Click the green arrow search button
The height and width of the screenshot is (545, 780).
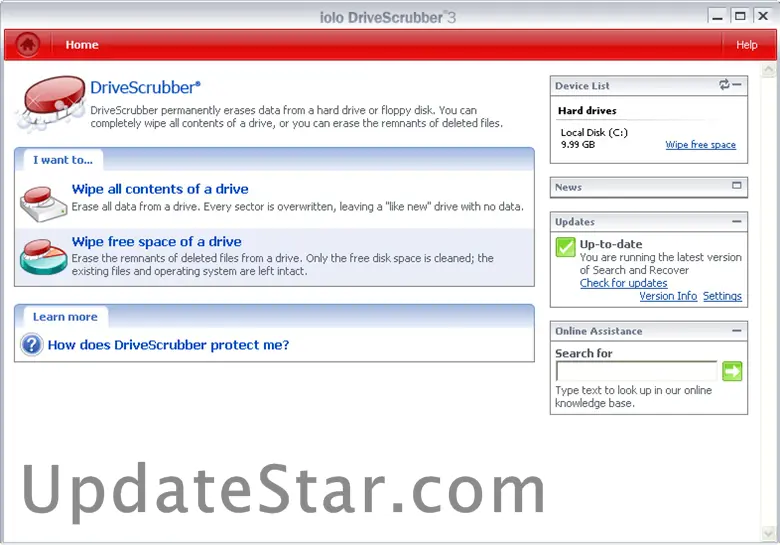point(732,371)
